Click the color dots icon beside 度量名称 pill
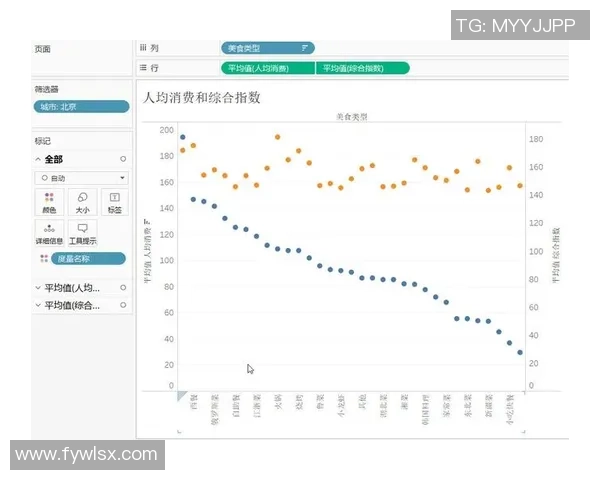 [x=44, y=259]
